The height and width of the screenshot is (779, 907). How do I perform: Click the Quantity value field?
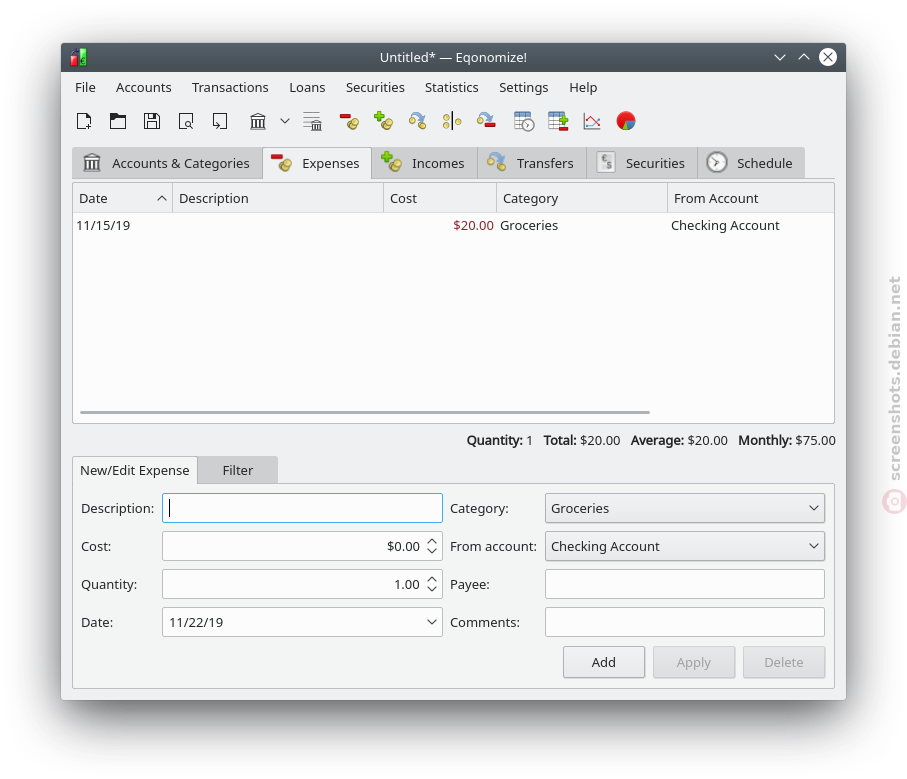(x=293, y=585)
